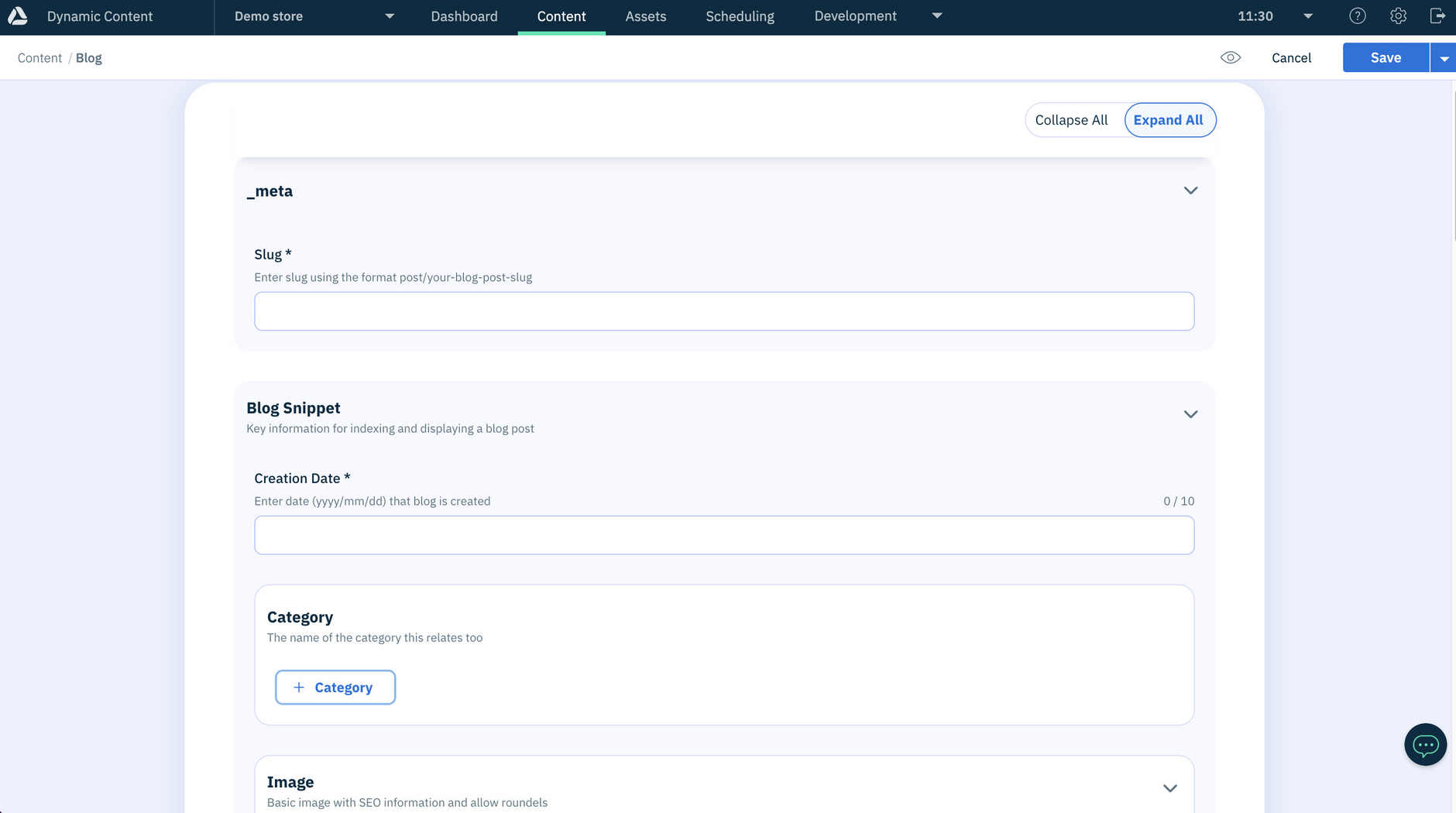This screenshot has width=1456, height=813.
Task: Navigate to Content breadcrumb link
Action: (39, 58)
